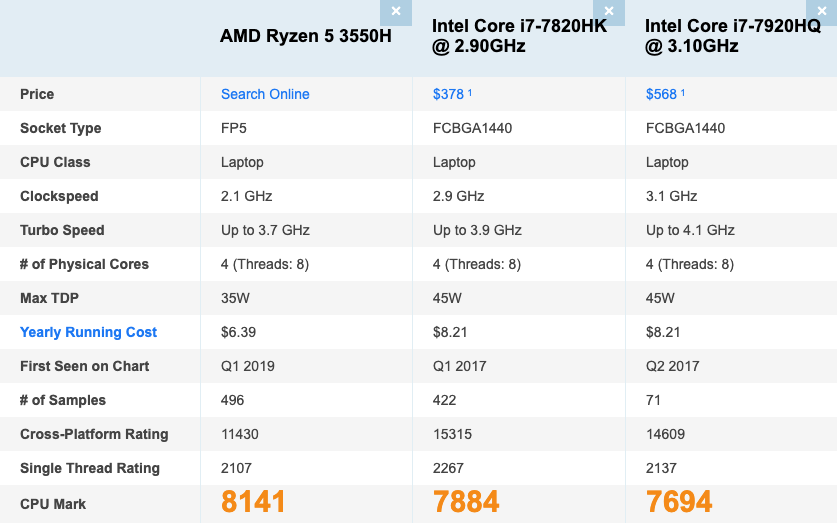This screenshot has height=523, width=837.
Task: Select the 3.1 GHz clockspeed value
Action: tap(672, 196)
